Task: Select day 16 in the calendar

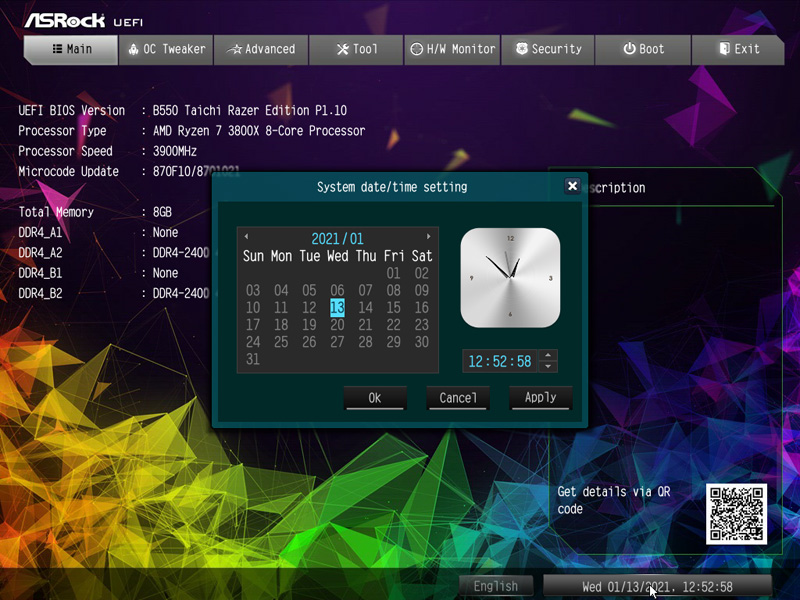Action: [421, 308]
